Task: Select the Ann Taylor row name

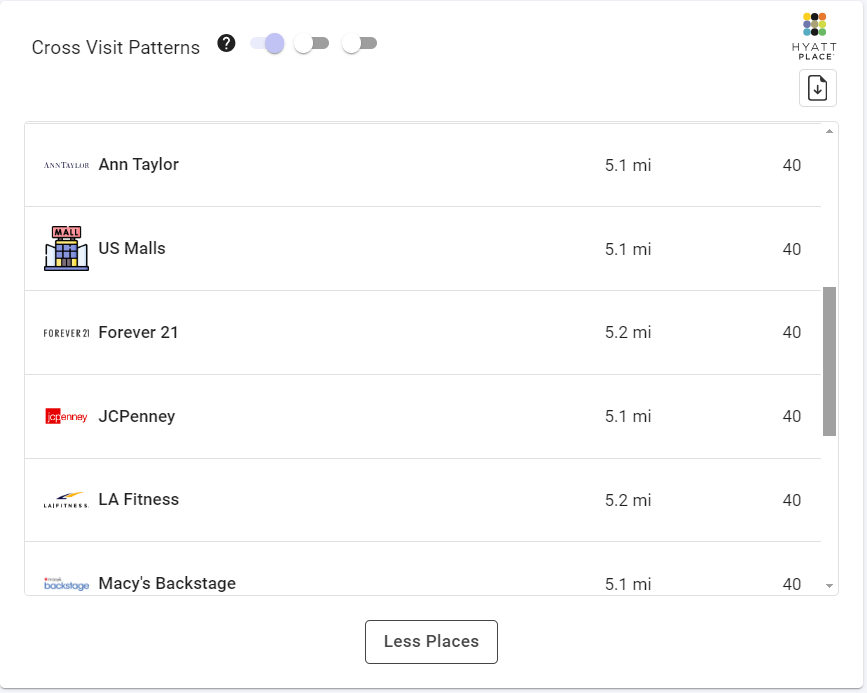Action: point(138,164)
